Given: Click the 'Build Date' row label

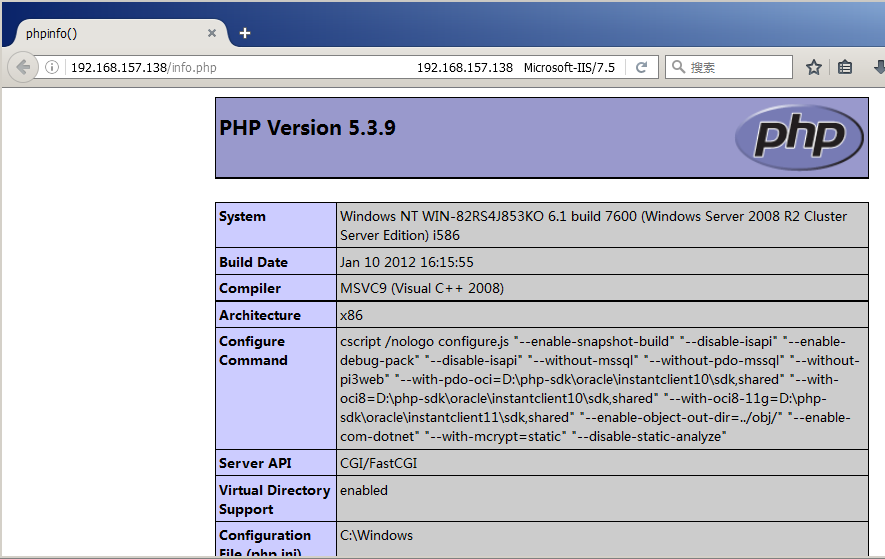Looking at the screenshot, I should click(x=253, y=262).
